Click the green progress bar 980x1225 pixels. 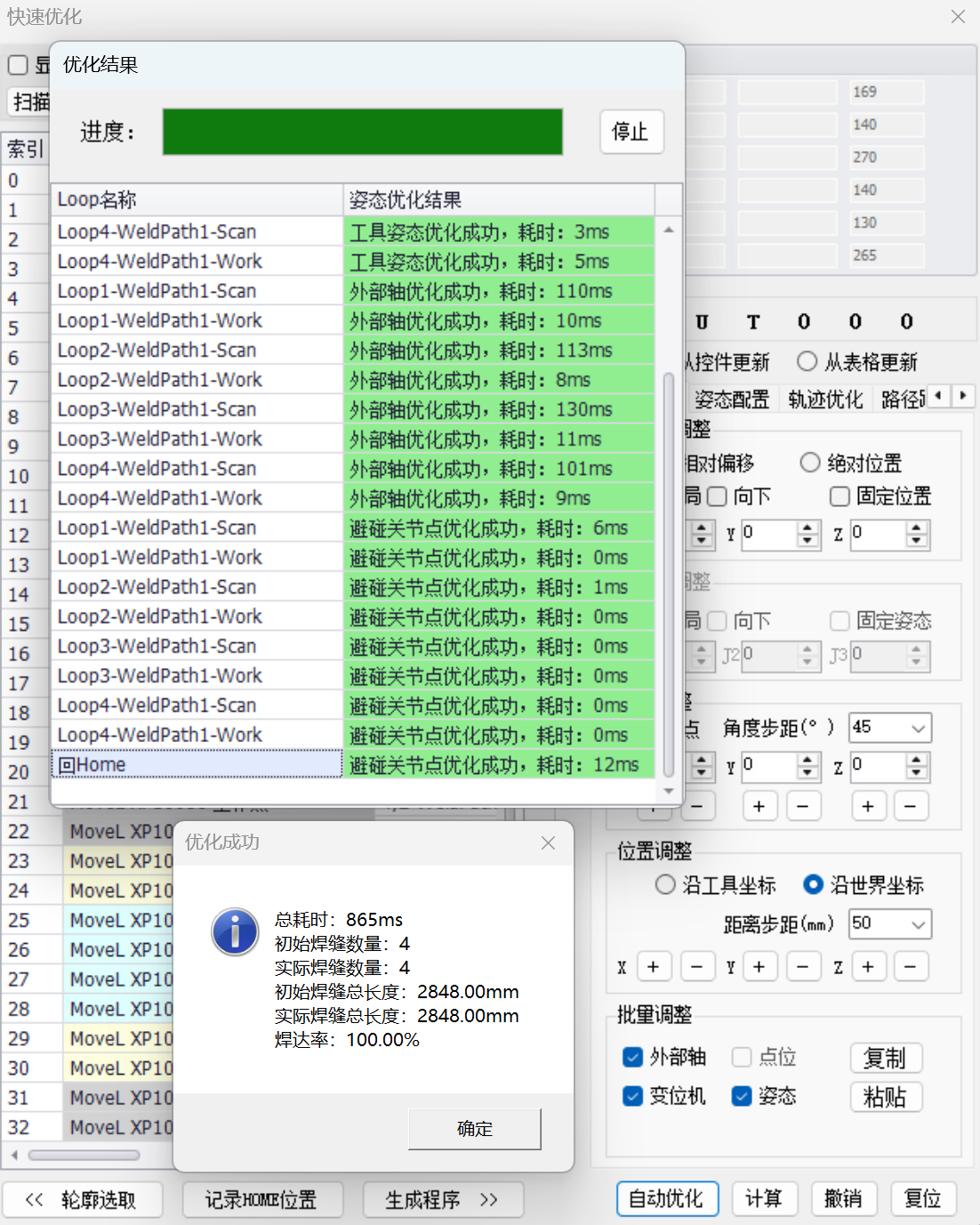362,132
